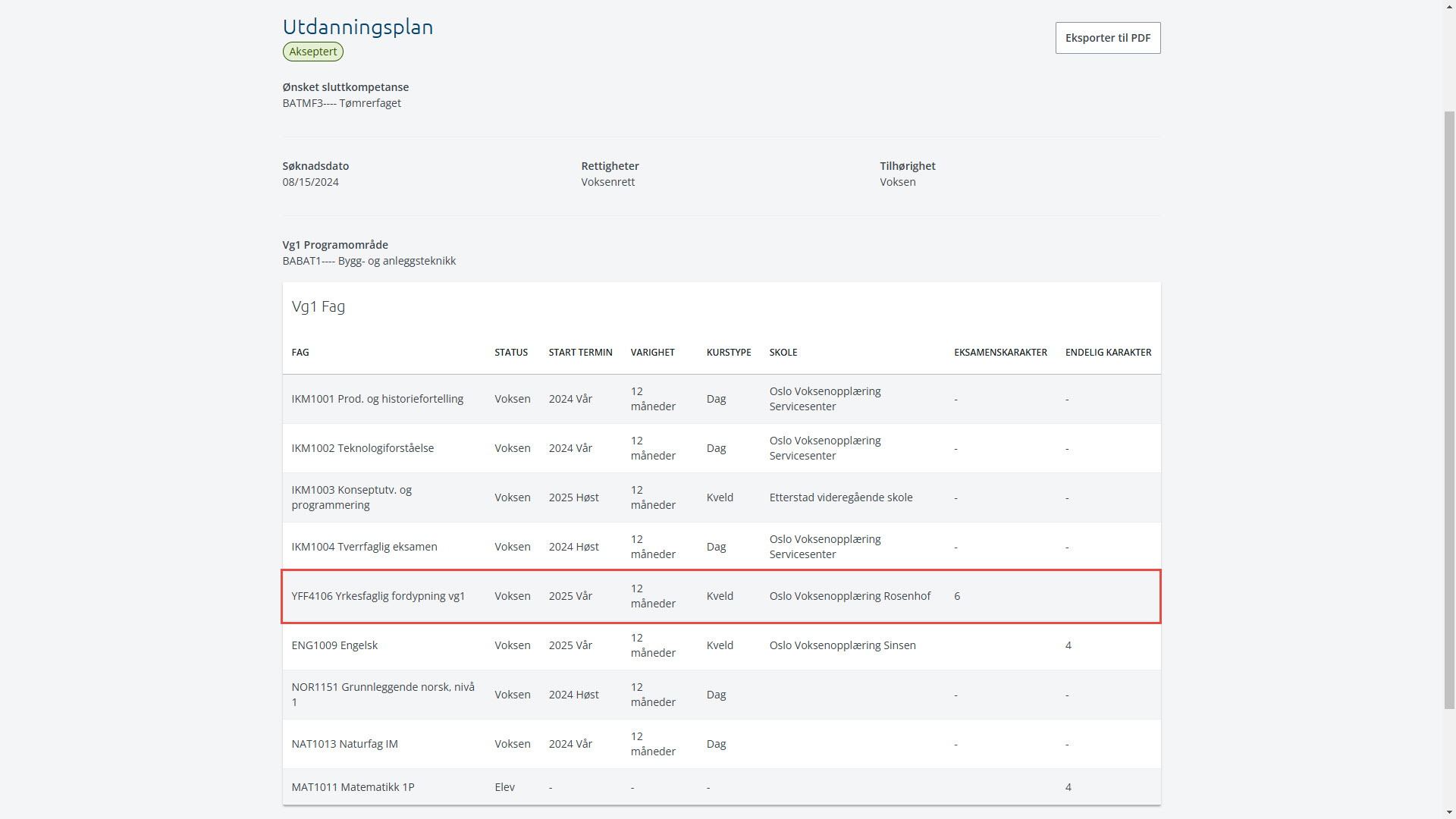The height and width of the screenshot is (819, 1456).
Task: Click the SKOLE column header
Action: (x=783, y=353)
